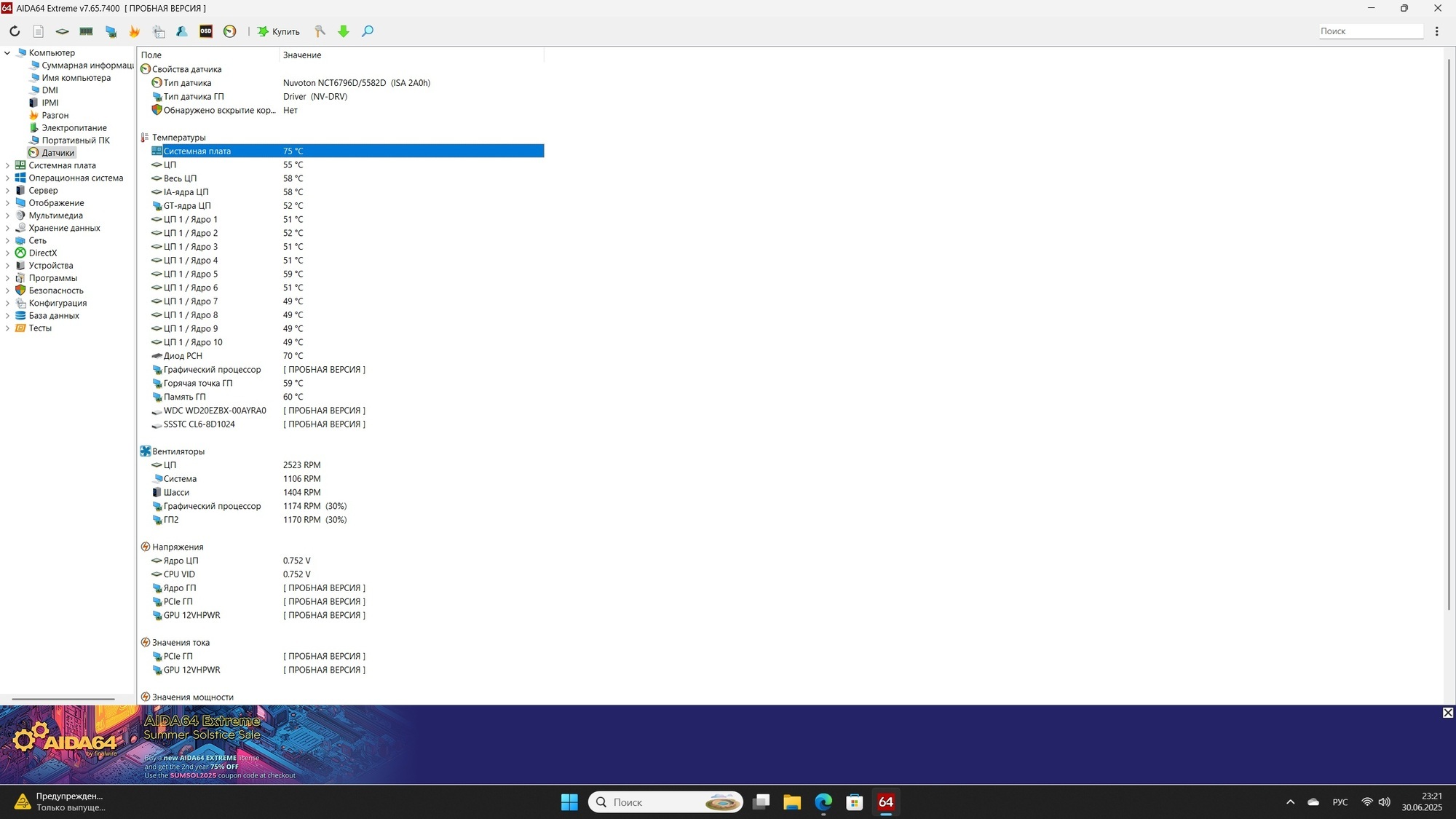Open CPU chip toolbar icon

[63, 31]
